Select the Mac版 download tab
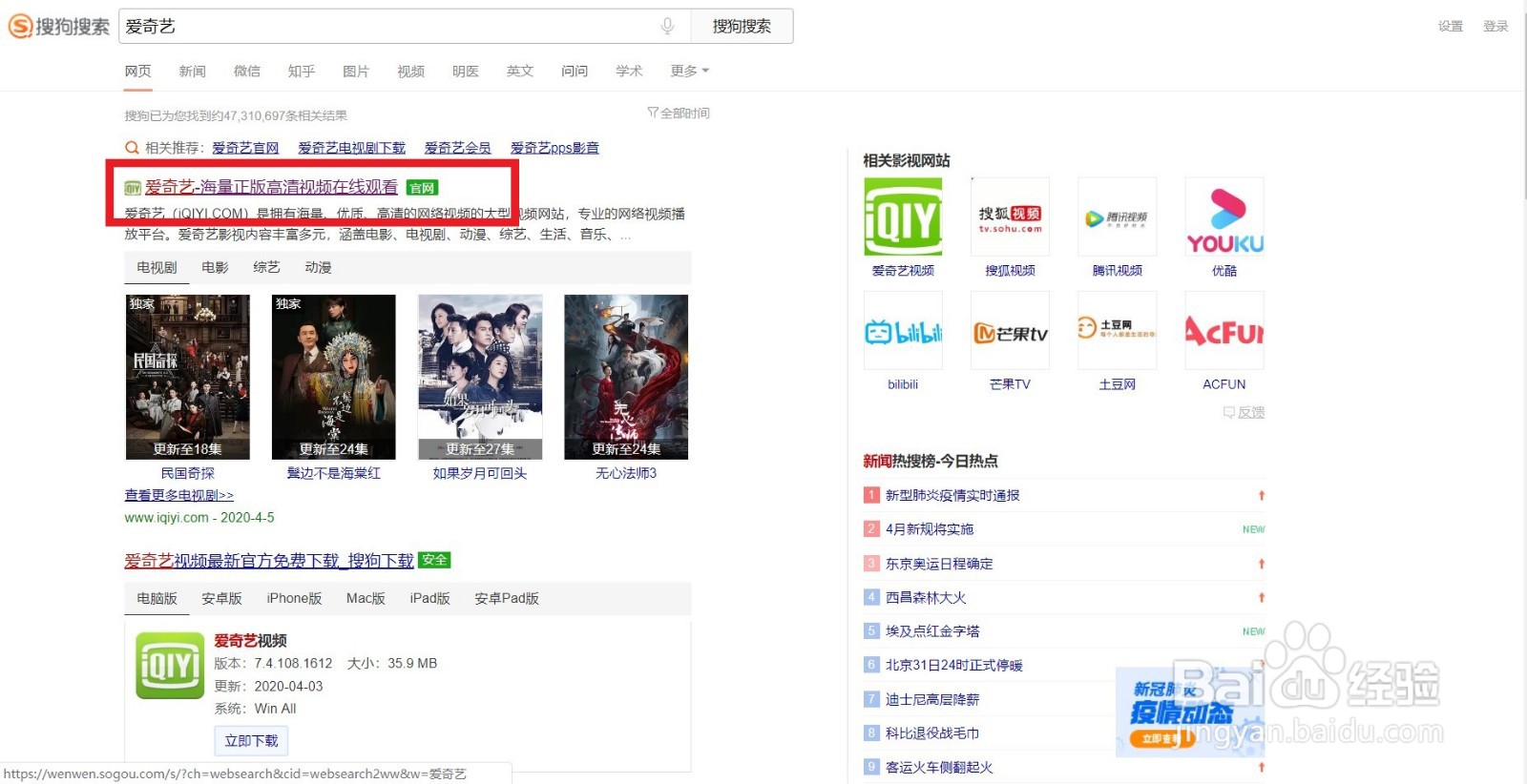 click(x=366, y=598)
